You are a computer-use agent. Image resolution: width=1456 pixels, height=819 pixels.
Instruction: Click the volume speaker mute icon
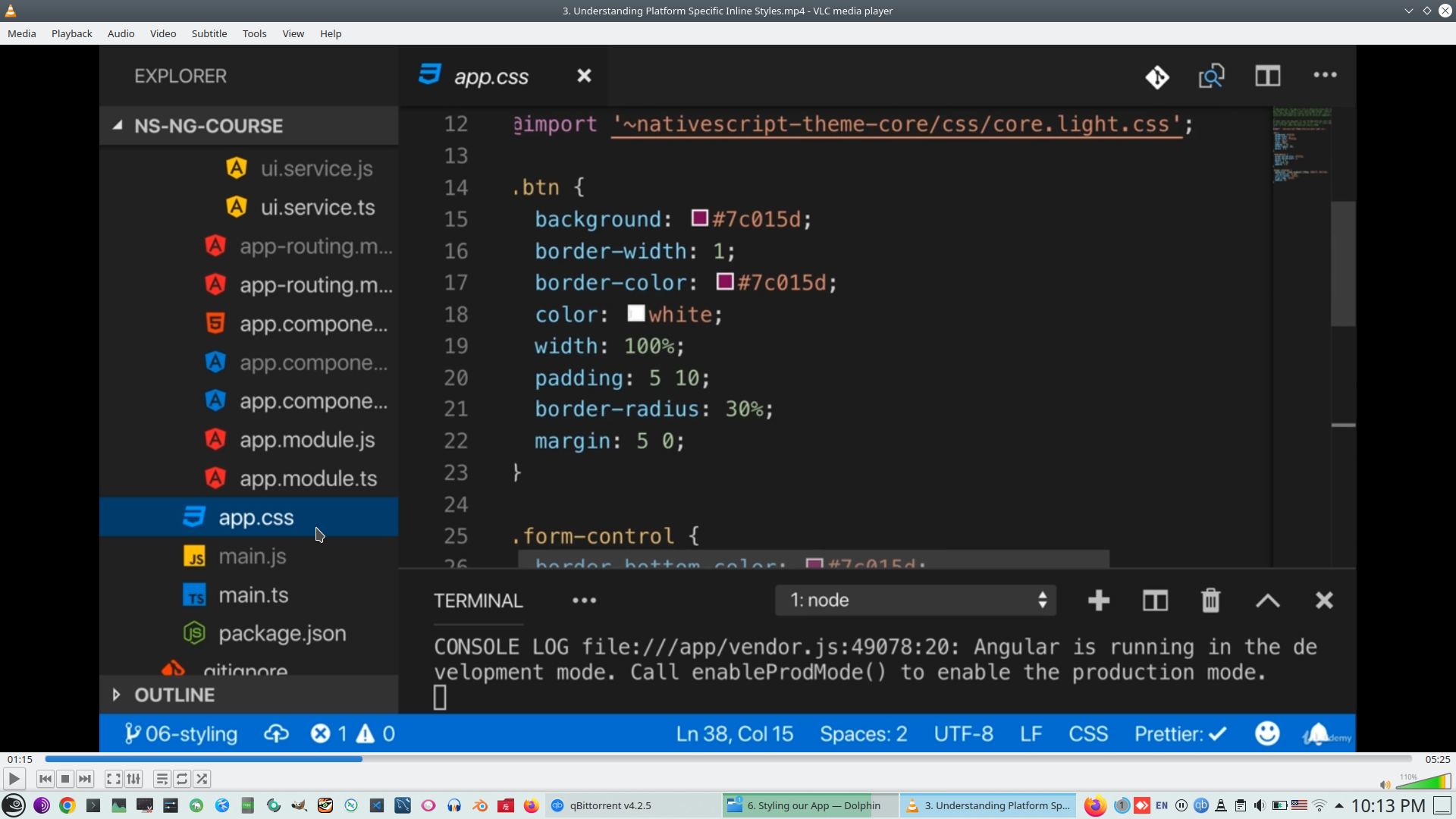[1385, 785]
